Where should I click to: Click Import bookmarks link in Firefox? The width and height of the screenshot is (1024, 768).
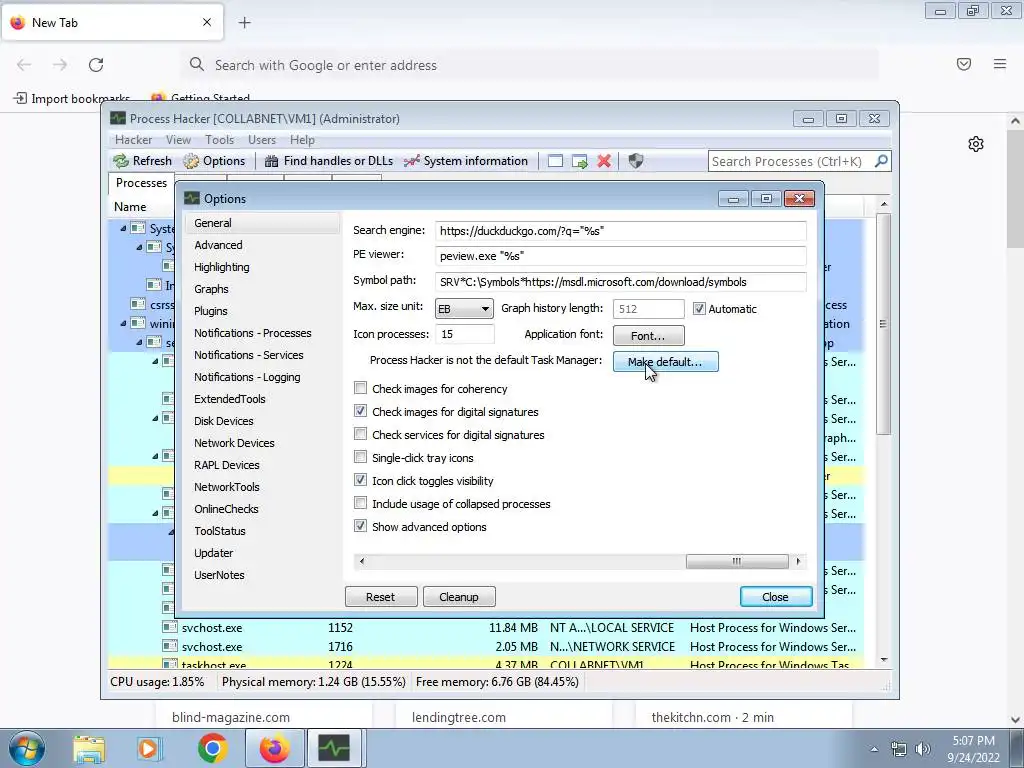click(72, 98)
